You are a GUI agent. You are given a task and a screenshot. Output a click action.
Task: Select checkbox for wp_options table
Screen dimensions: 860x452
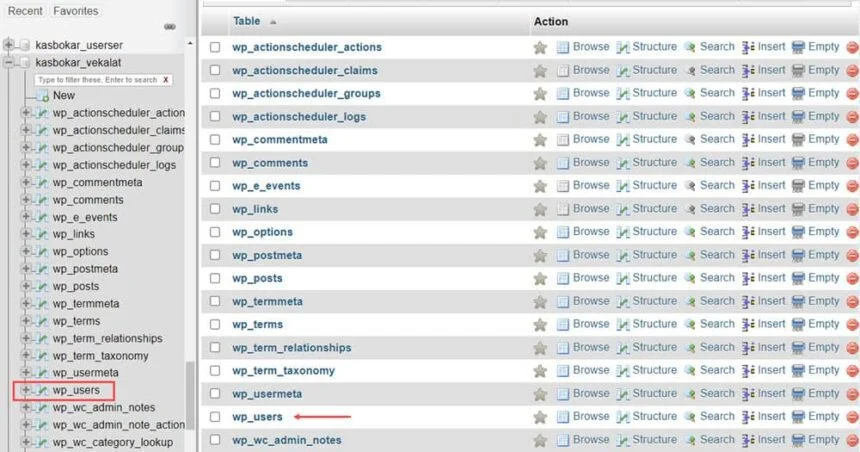215,232
